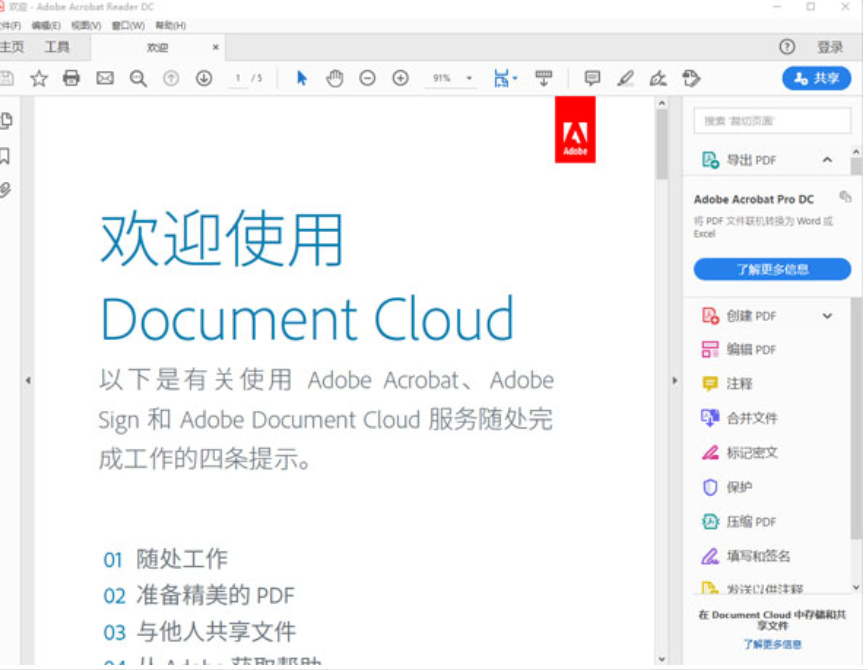
Task: Open the 视图(V) menu
Action: (x=86, y=25)
